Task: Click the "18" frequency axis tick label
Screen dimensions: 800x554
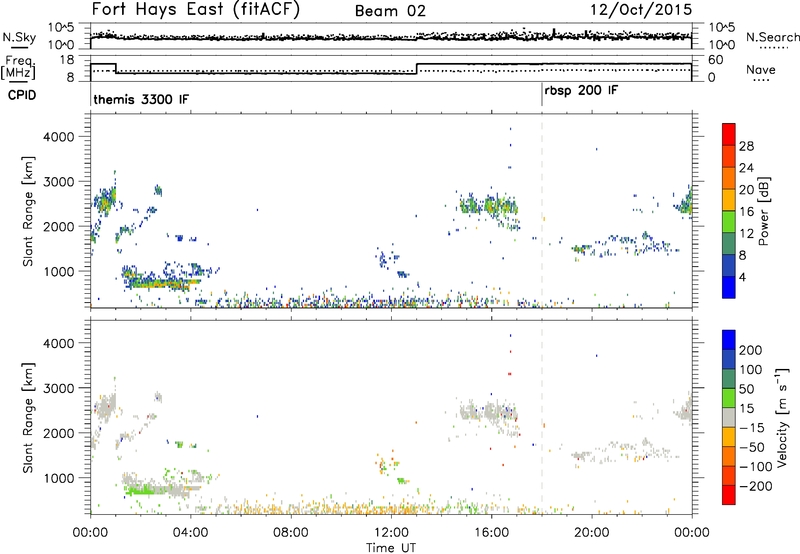Action: click(66, 60)
